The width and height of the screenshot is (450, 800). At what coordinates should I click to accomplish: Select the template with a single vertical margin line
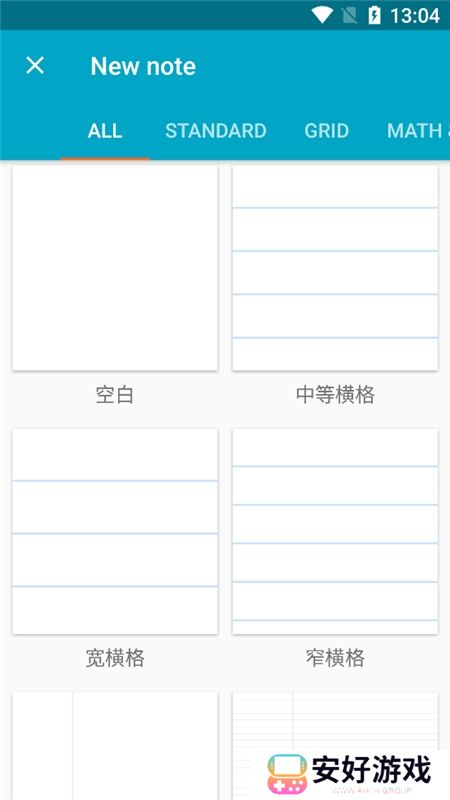click(x=115, y=746)
